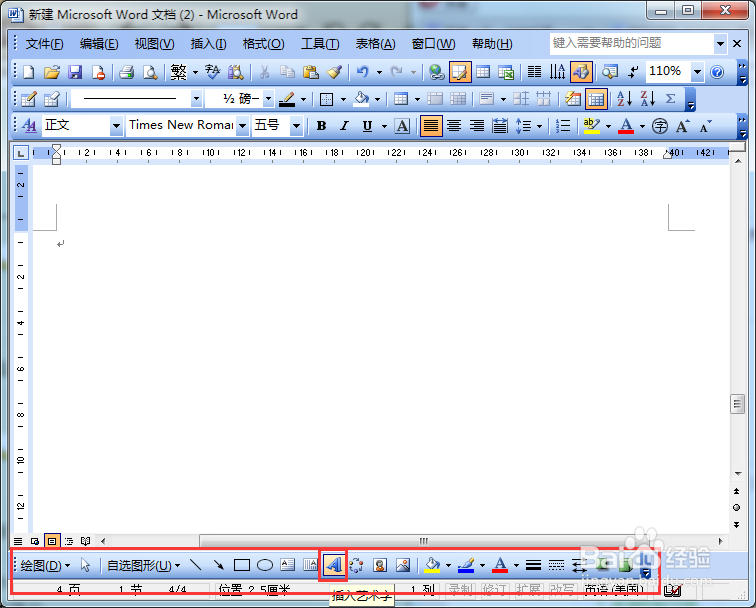Paste from clipboard icon
The image size is (756, 608).
[310, 72]
